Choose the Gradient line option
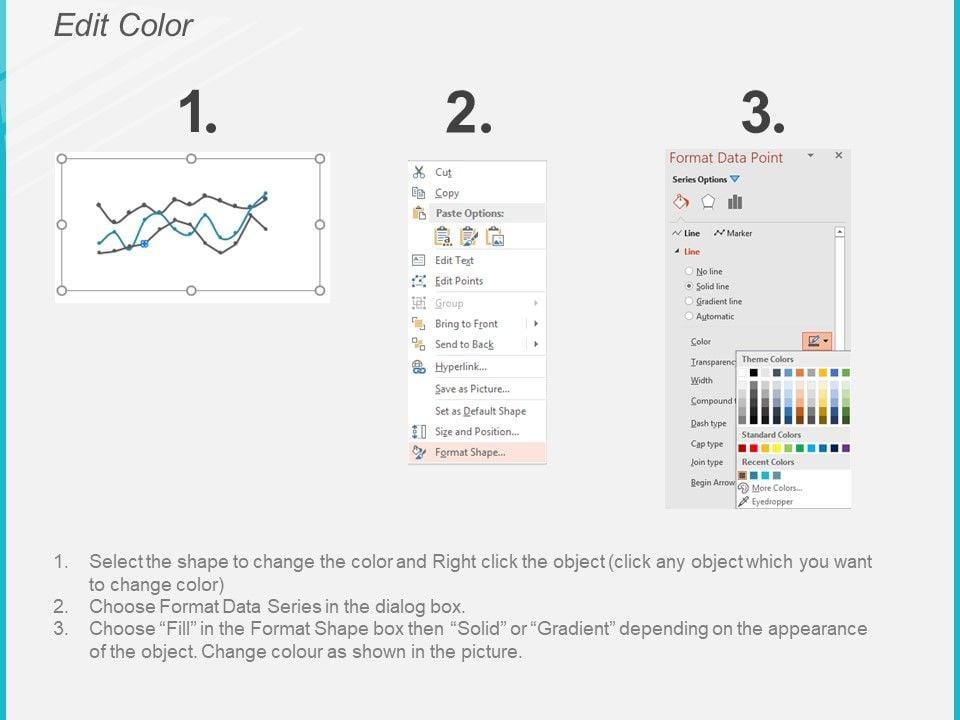The width and height of the screenshot is (960, 720). pos(689,301)
